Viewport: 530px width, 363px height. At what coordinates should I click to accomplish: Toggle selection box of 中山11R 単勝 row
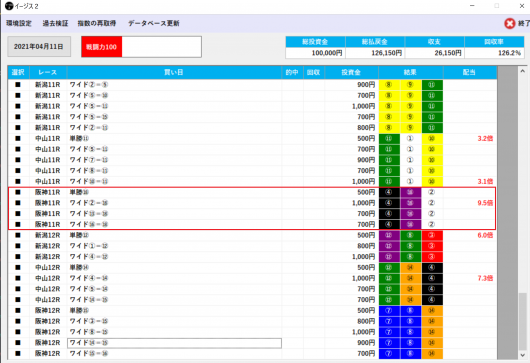[18, 139]
